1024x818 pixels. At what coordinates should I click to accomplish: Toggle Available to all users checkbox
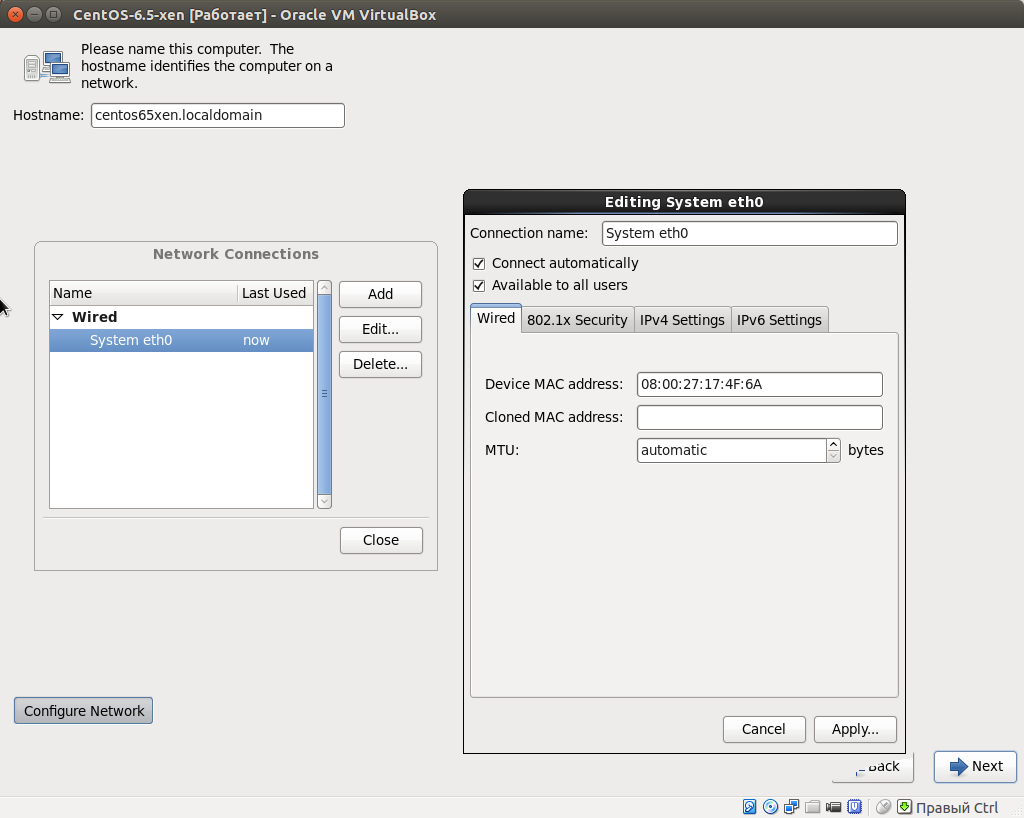coord(479,286)
